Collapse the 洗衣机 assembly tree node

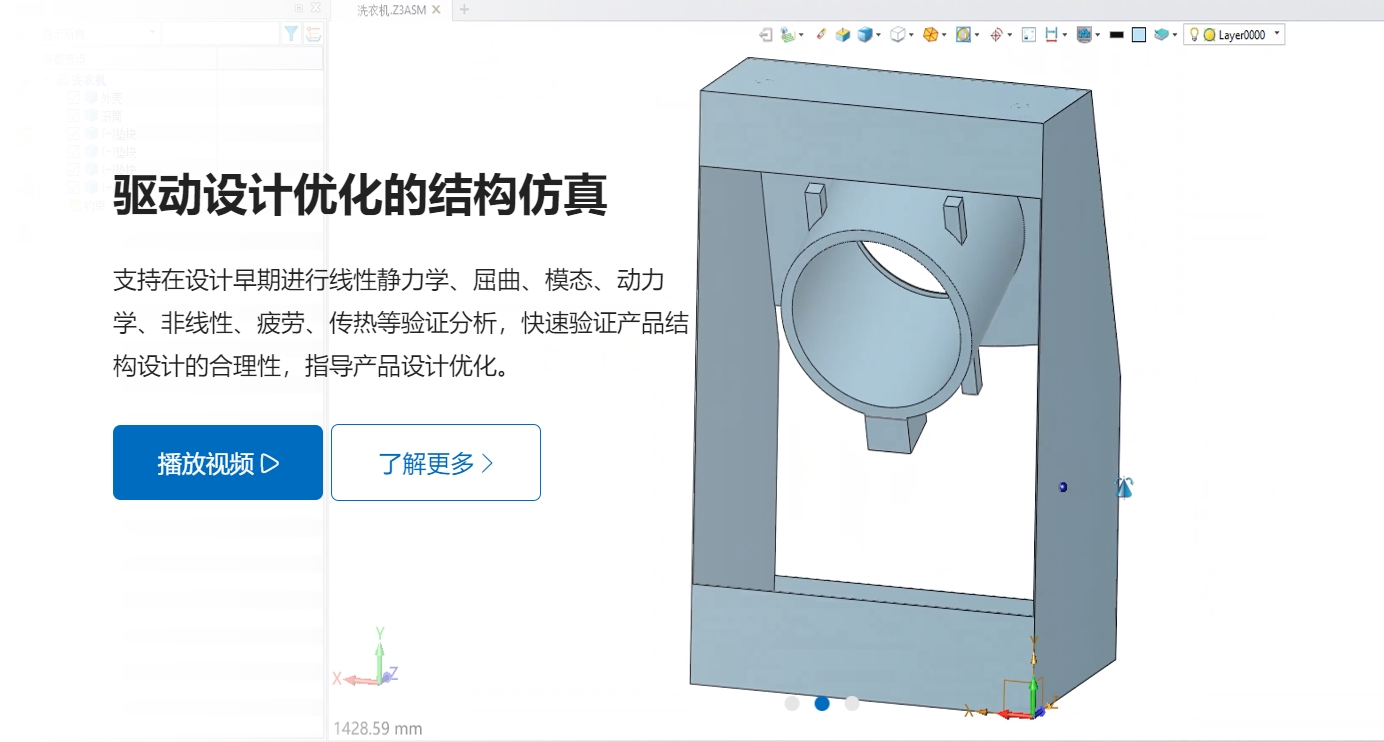click(46, 79)
